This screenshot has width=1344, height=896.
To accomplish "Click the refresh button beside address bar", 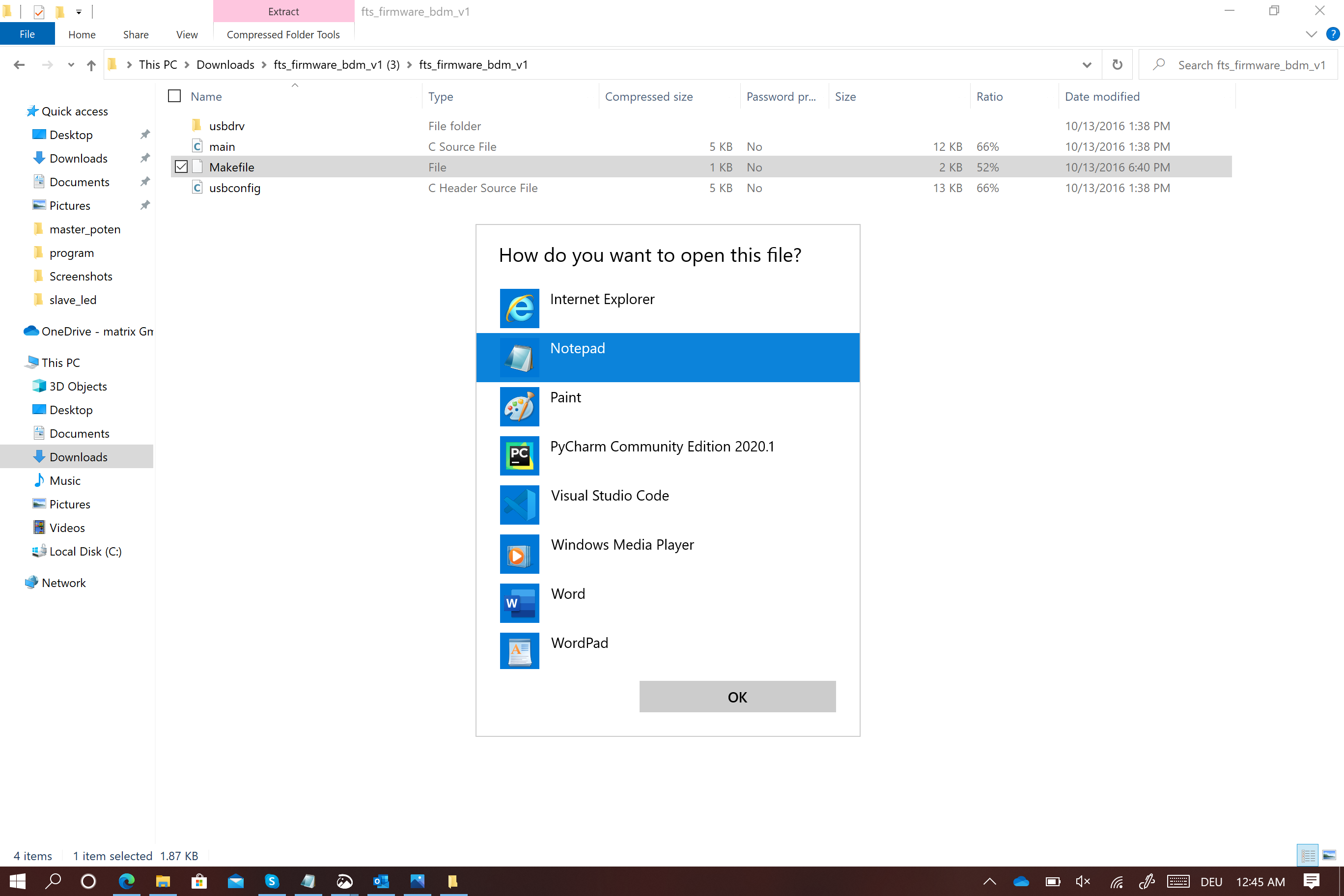I will tap(1117, 64).
